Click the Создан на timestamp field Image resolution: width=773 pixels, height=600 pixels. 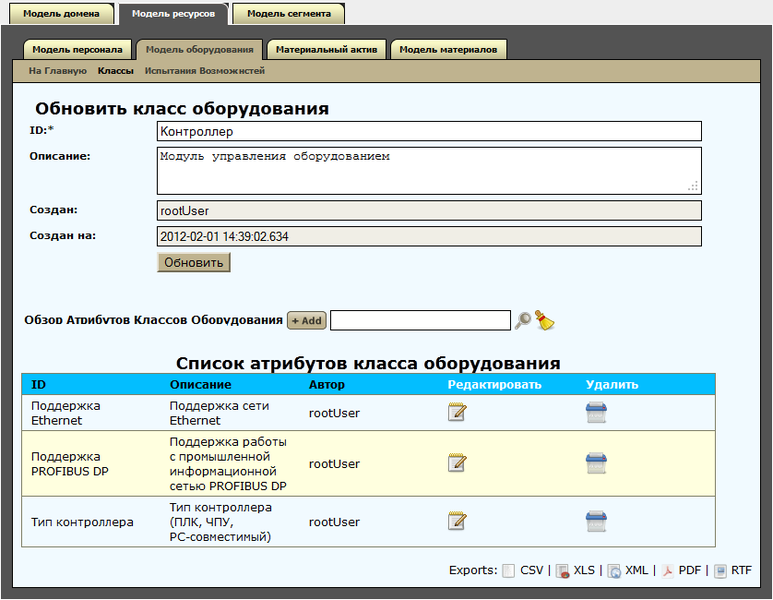429,236
